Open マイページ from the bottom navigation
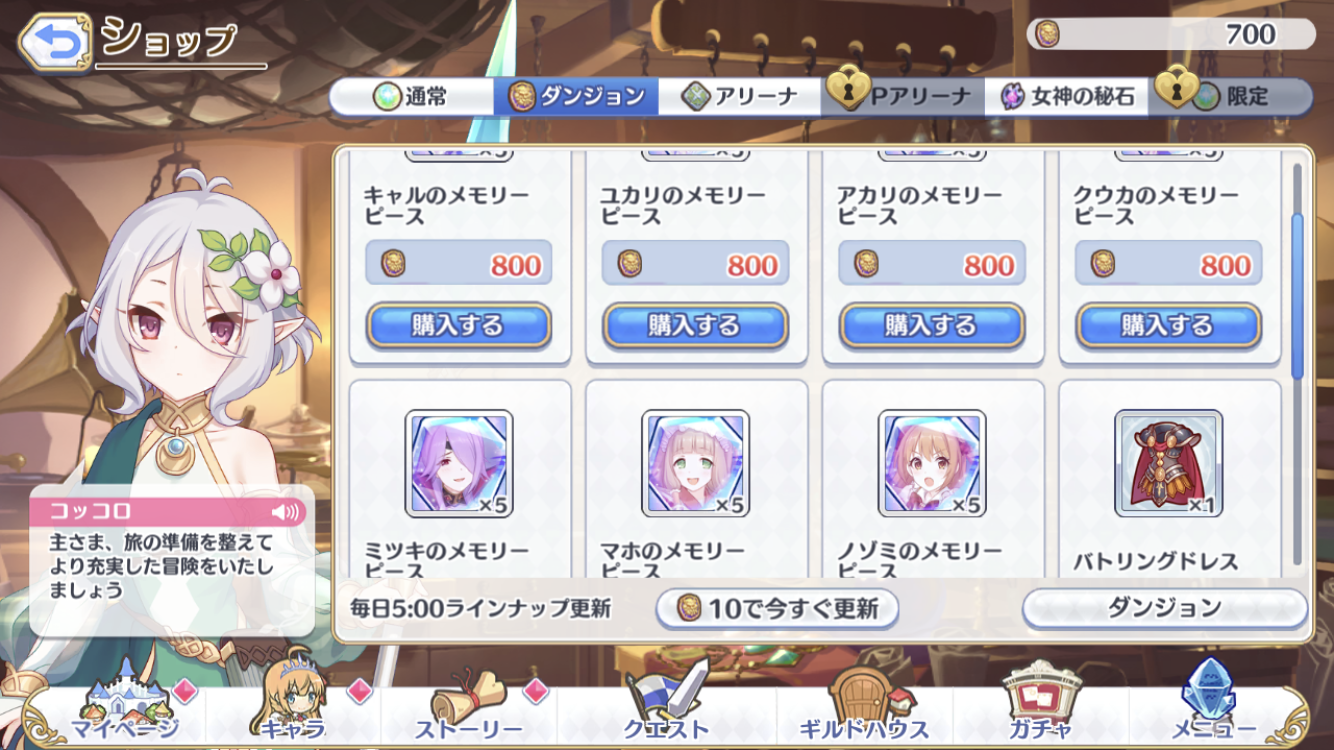This screenshot has height=750, width=1334. tap(124, 703)
